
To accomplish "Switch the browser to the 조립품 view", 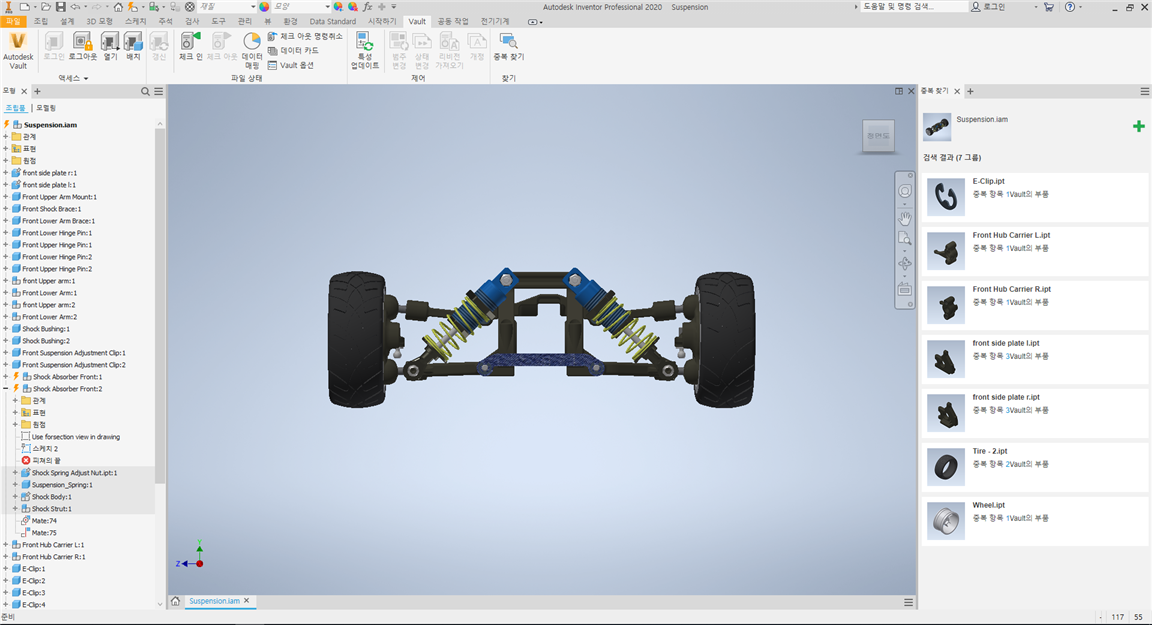I will (15, 108).
